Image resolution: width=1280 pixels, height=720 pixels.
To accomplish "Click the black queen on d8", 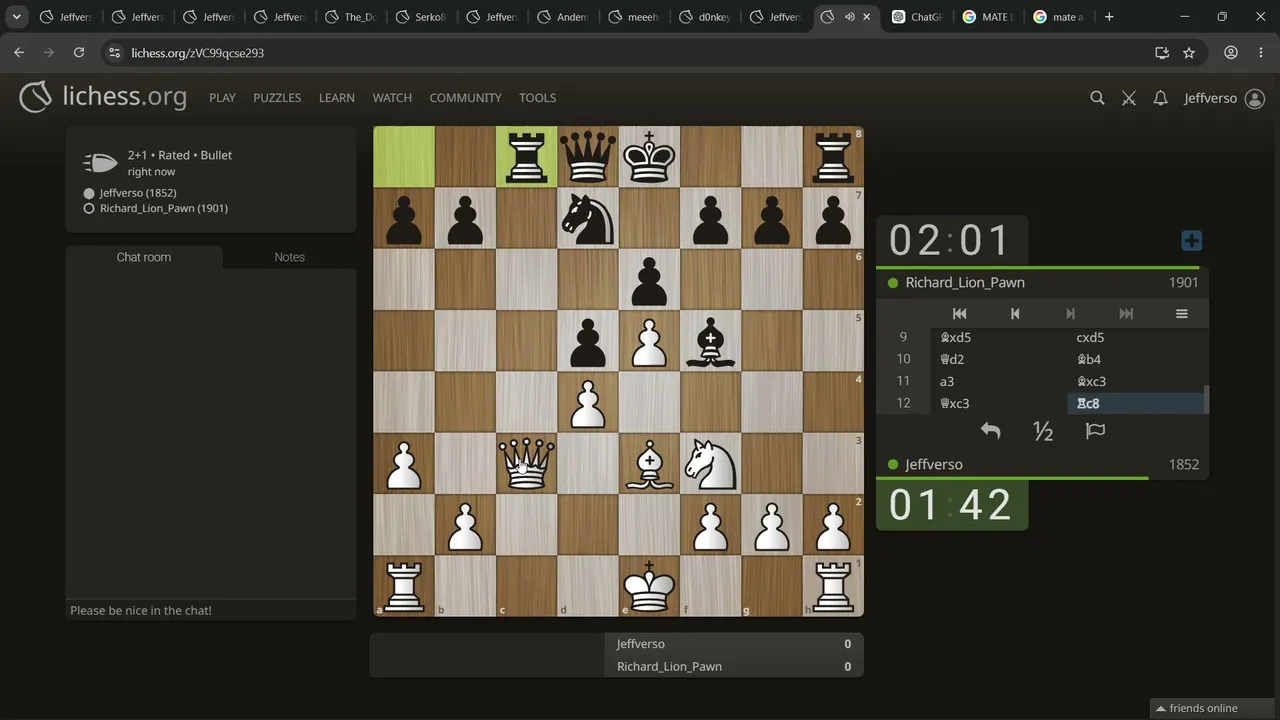I will (588, 157).
